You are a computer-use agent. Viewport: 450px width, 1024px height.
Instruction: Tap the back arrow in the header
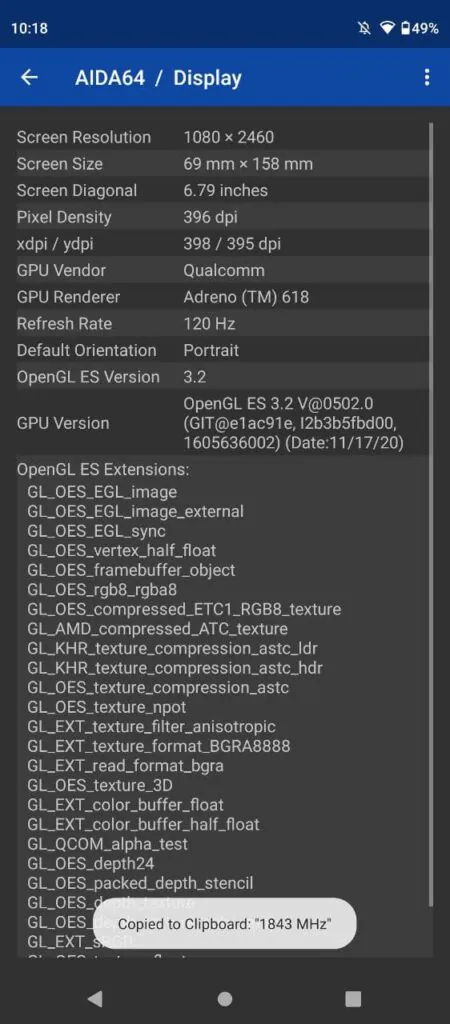(x=29, y=78)
